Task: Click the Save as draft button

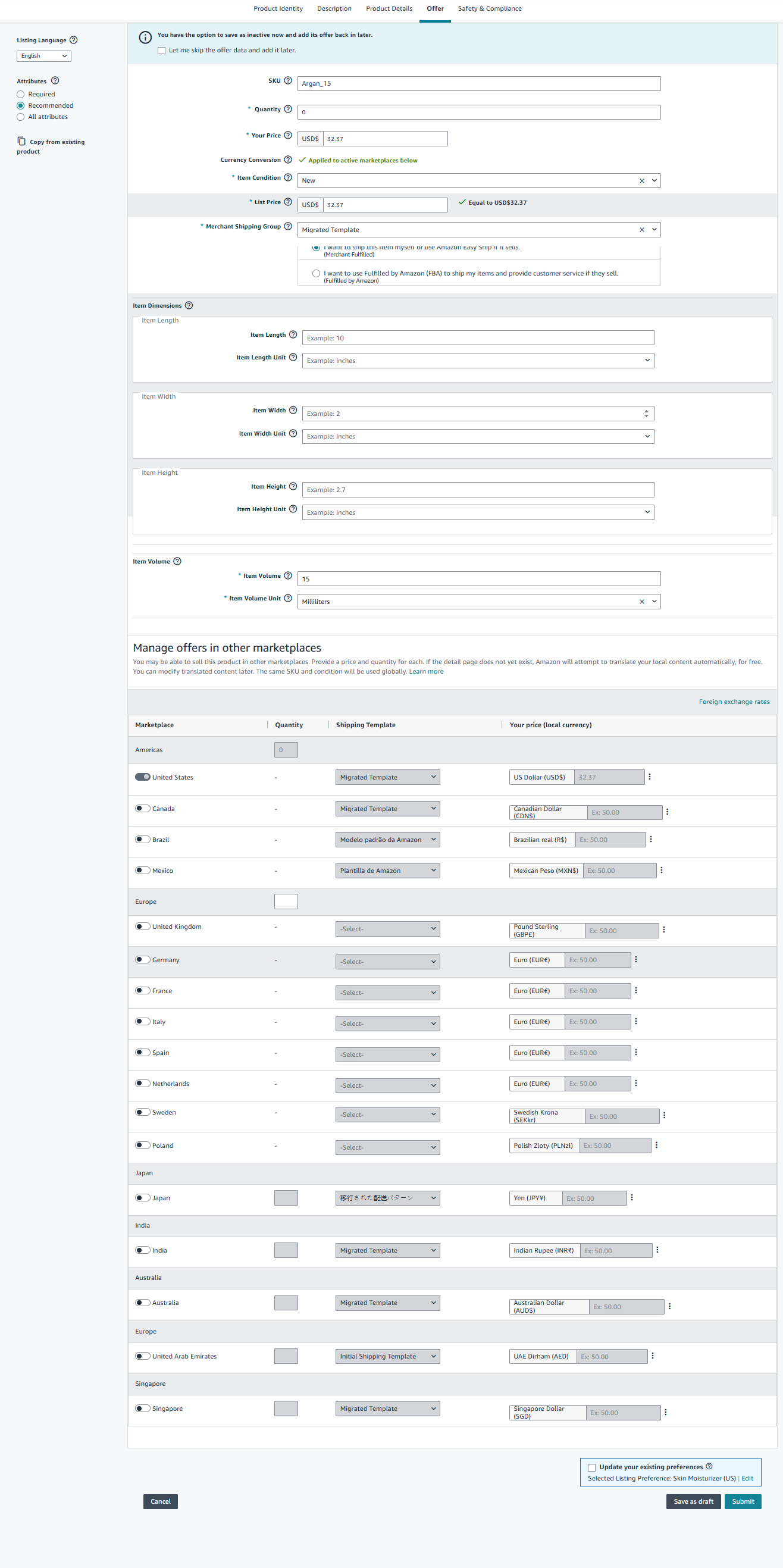Action: click(x=693, y=1501)
